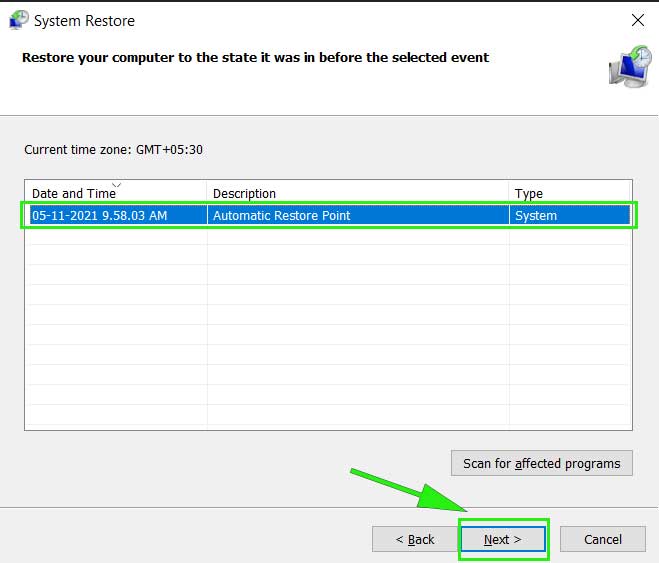This screenshot has height=563, width=659.
Task: Click the 'Restore your computer' heading text
Action: [256, 58]
